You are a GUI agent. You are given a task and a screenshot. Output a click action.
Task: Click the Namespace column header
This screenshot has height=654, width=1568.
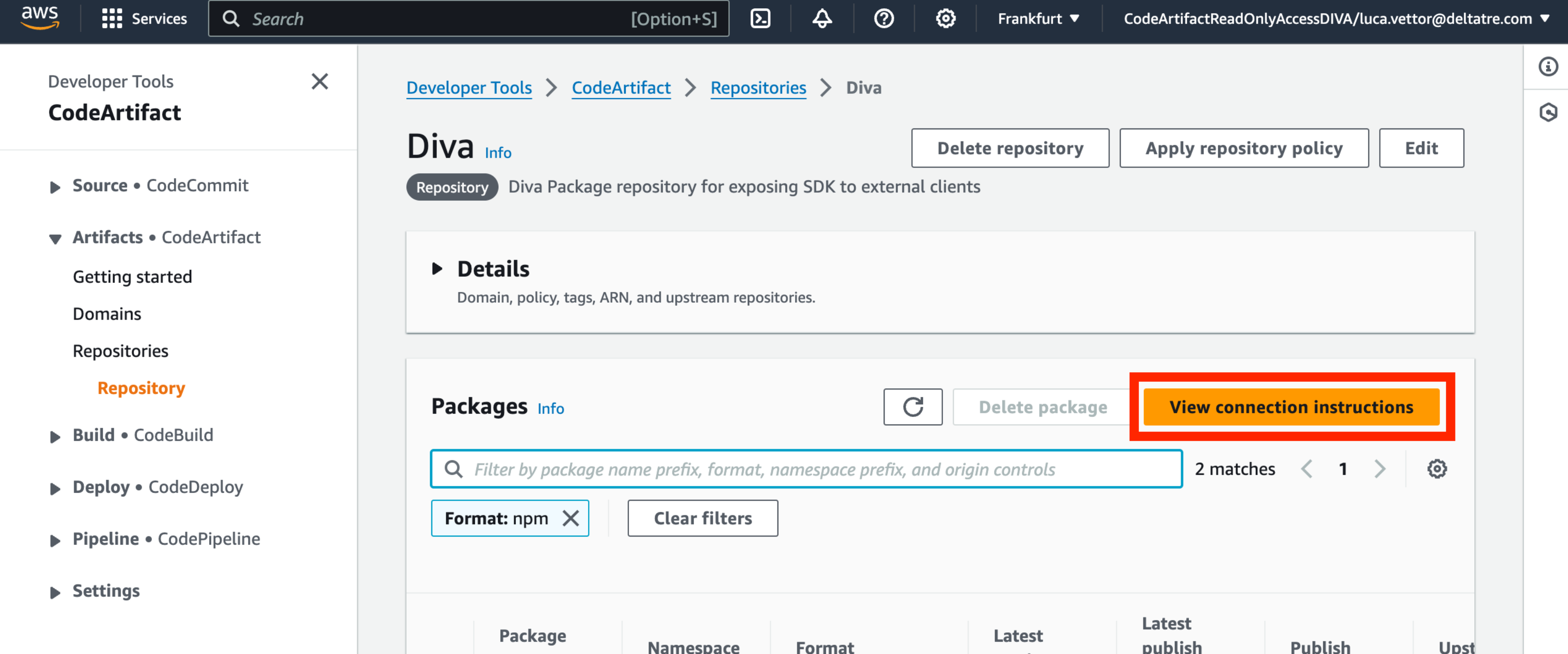pyautogui.click(x=693, y=647)
